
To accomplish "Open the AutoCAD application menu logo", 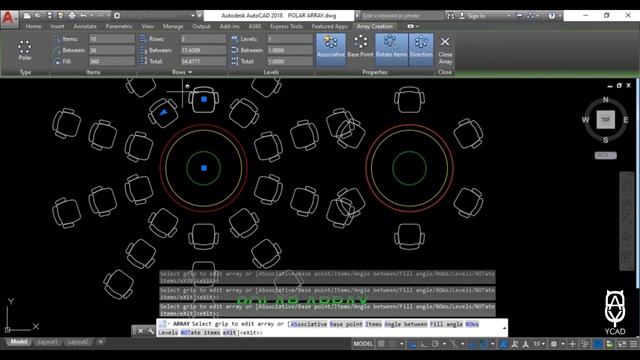I will pyautogui.click(x=9, y=18).
